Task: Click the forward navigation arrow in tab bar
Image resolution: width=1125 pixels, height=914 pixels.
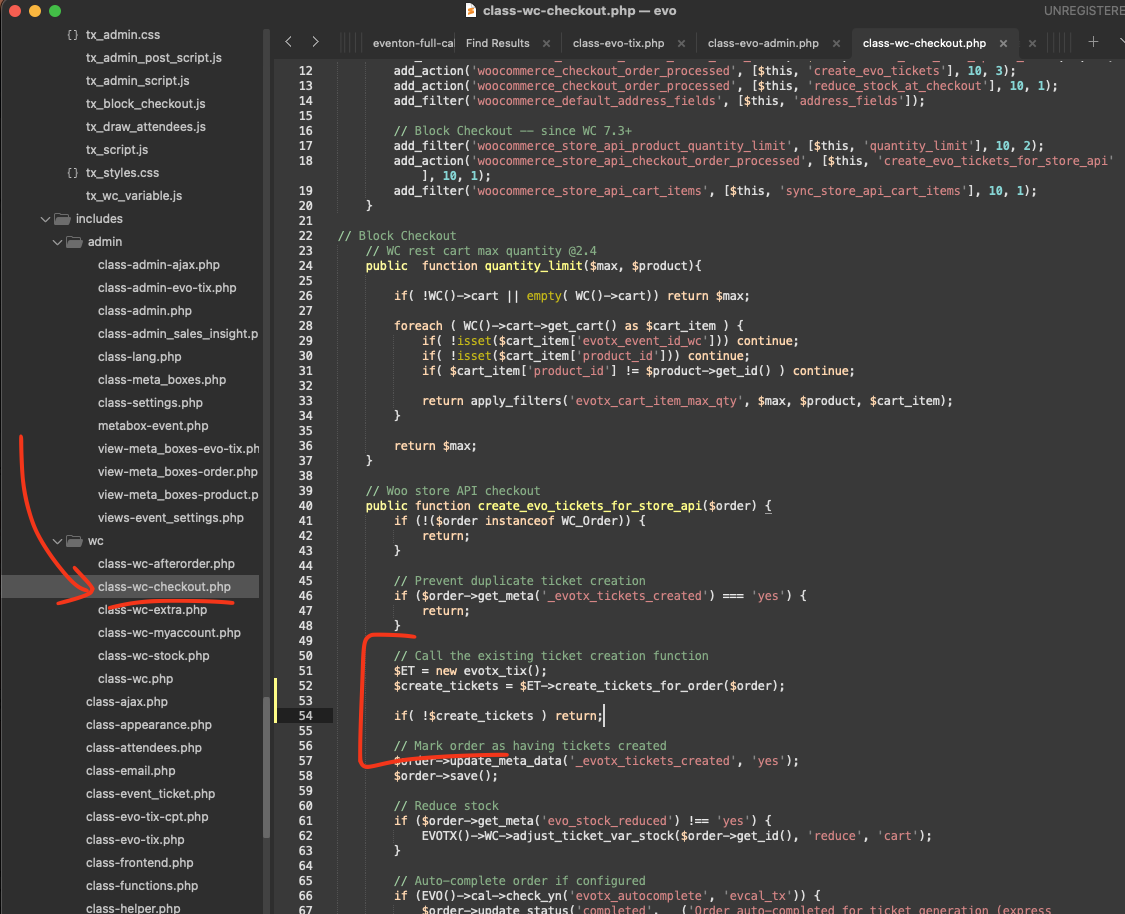Action: [x=315, y=42]
